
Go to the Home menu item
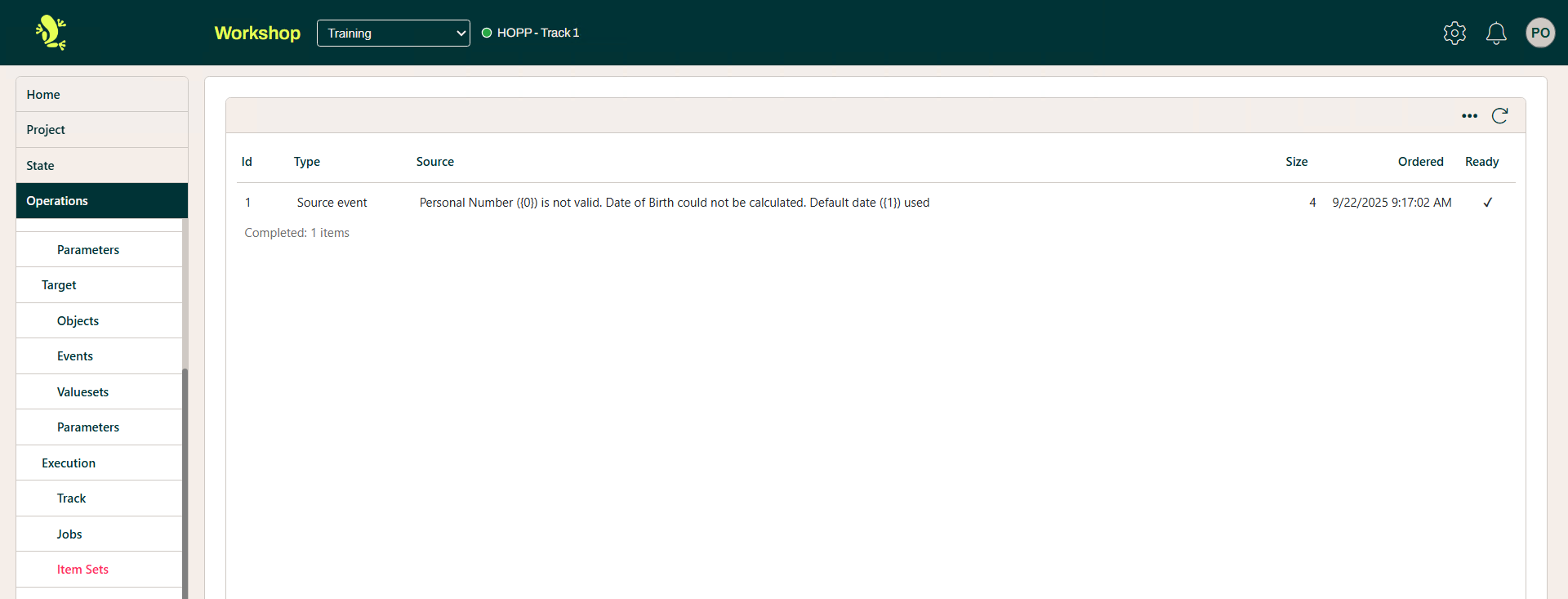pyautogui.click(x=43, y=95)
